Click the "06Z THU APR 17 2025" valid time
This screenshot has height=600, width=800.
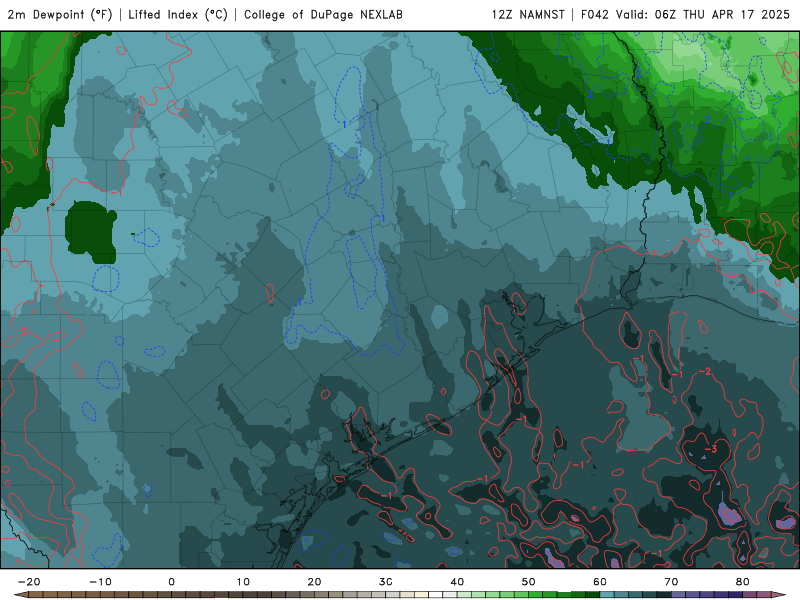coord(722,15)
